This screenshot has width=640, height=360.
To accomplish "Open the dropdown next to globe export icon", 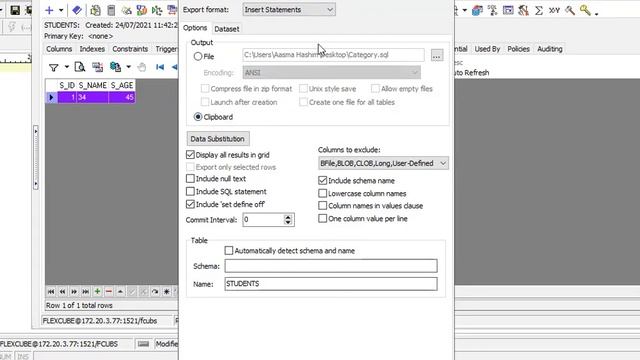I will point(128,67).
